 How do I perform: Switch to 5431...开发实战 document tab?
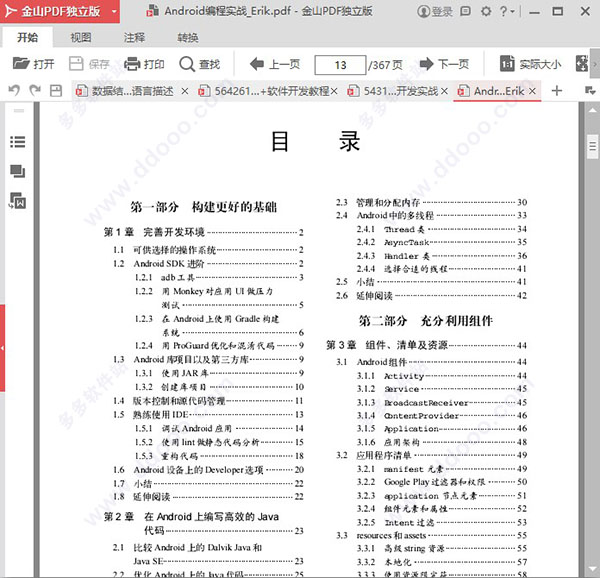tap(393, 91)
